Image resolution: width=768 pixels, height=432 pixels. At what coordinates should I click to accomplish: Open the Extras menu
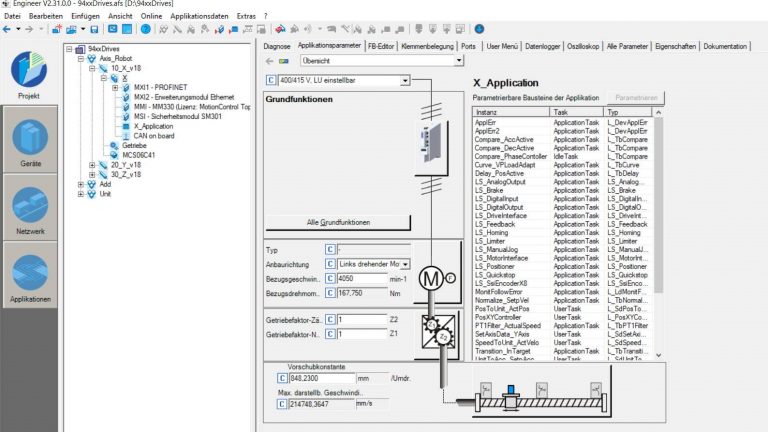coord(246,16)
